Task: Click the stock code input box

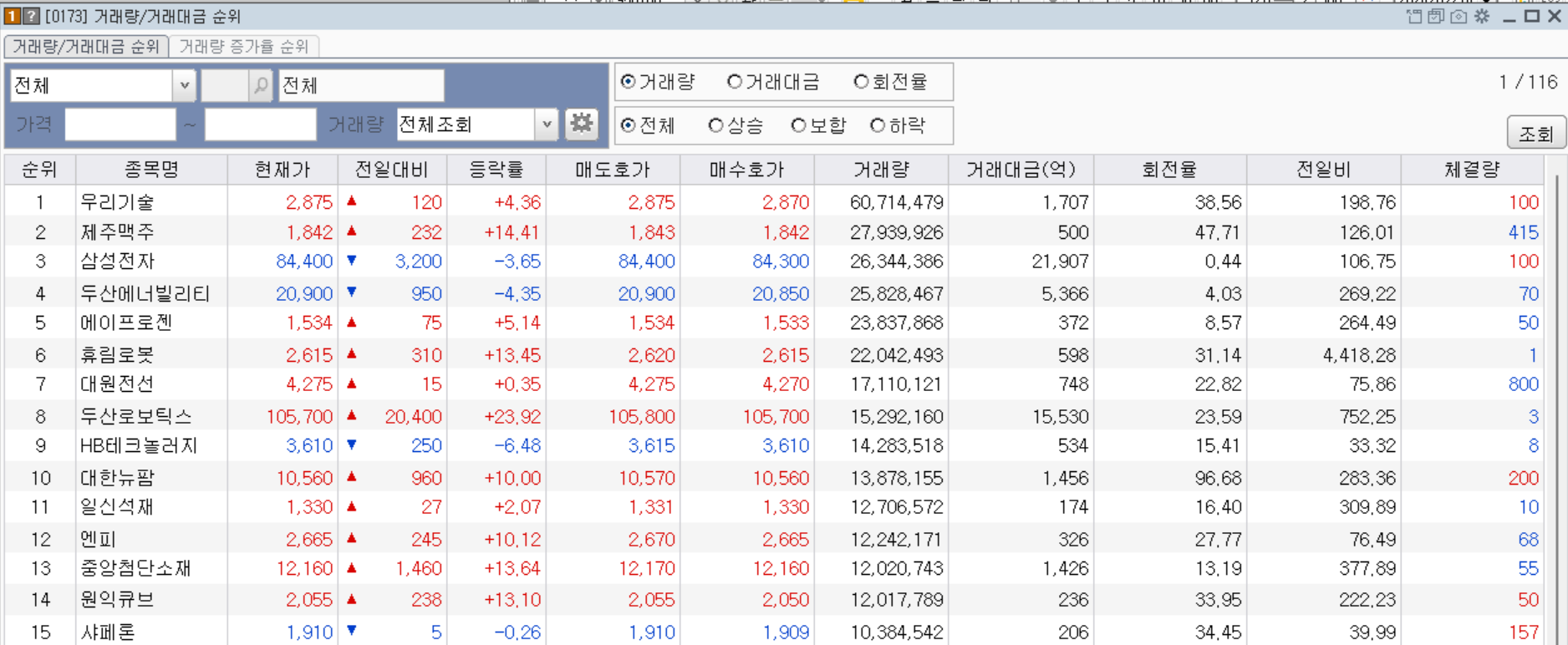Action: click(226, 85)
